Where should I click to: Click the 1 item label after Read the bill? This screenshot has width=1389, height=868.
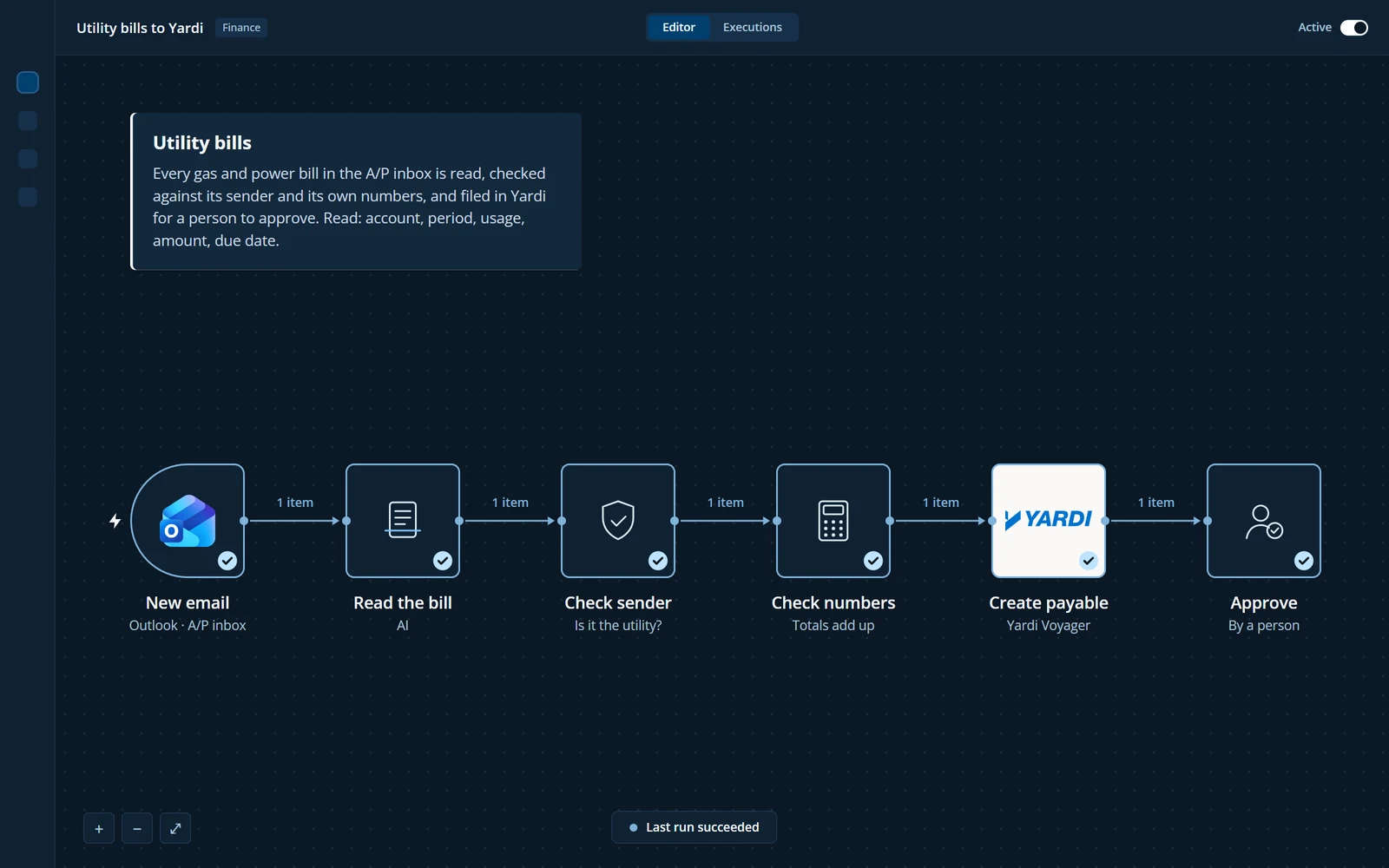click(510, 503)
